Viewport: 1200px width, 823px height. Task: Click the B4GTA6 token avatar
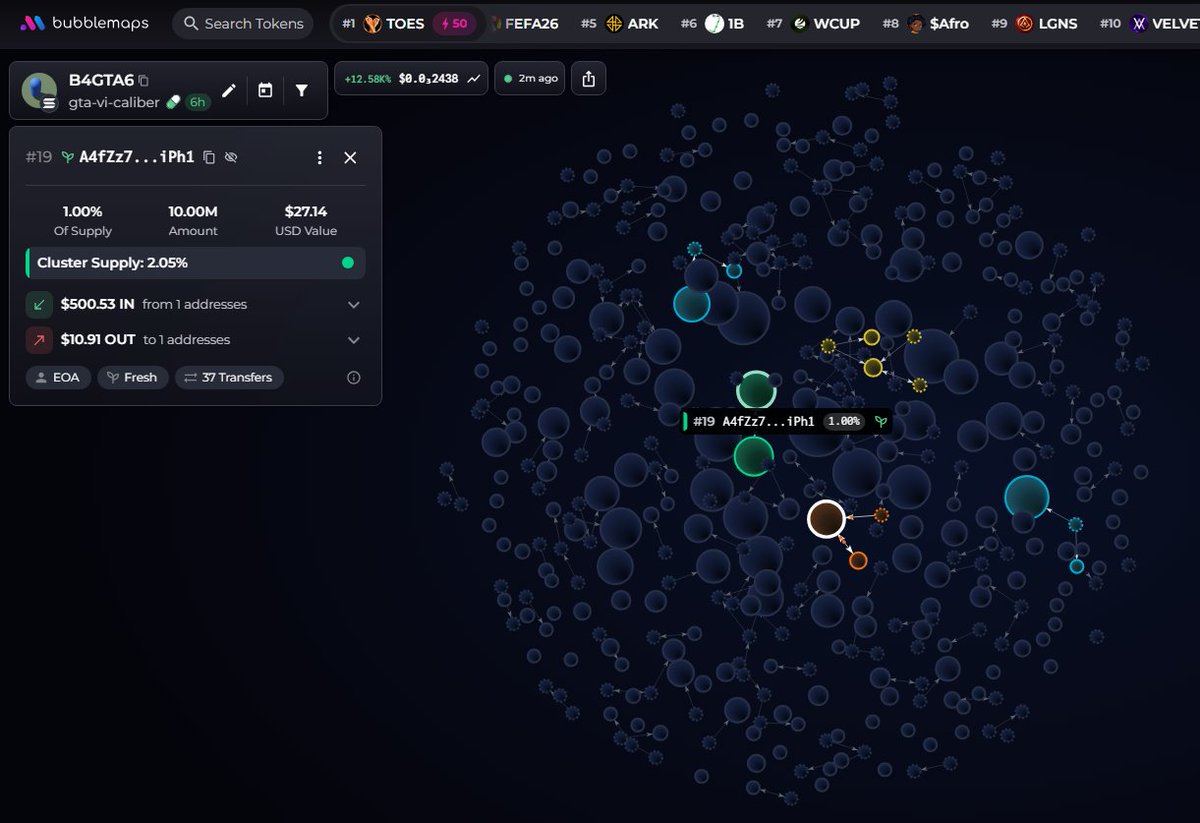tap(40, 91)
